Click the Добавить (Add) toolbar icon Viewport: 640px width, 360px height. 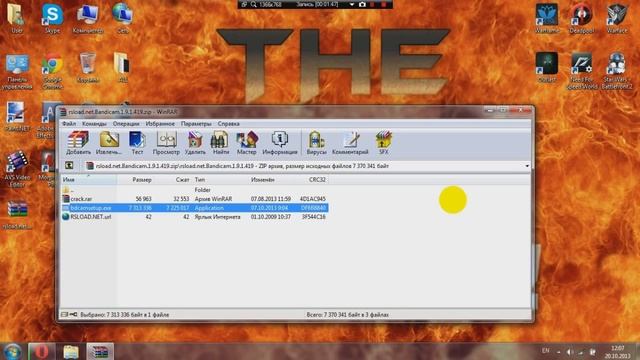point(78,143)
